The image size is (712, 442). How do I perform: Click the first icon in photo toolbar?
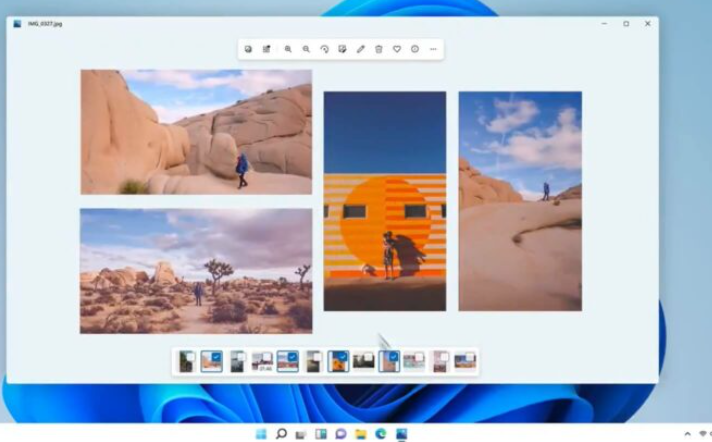pos(248,49)
